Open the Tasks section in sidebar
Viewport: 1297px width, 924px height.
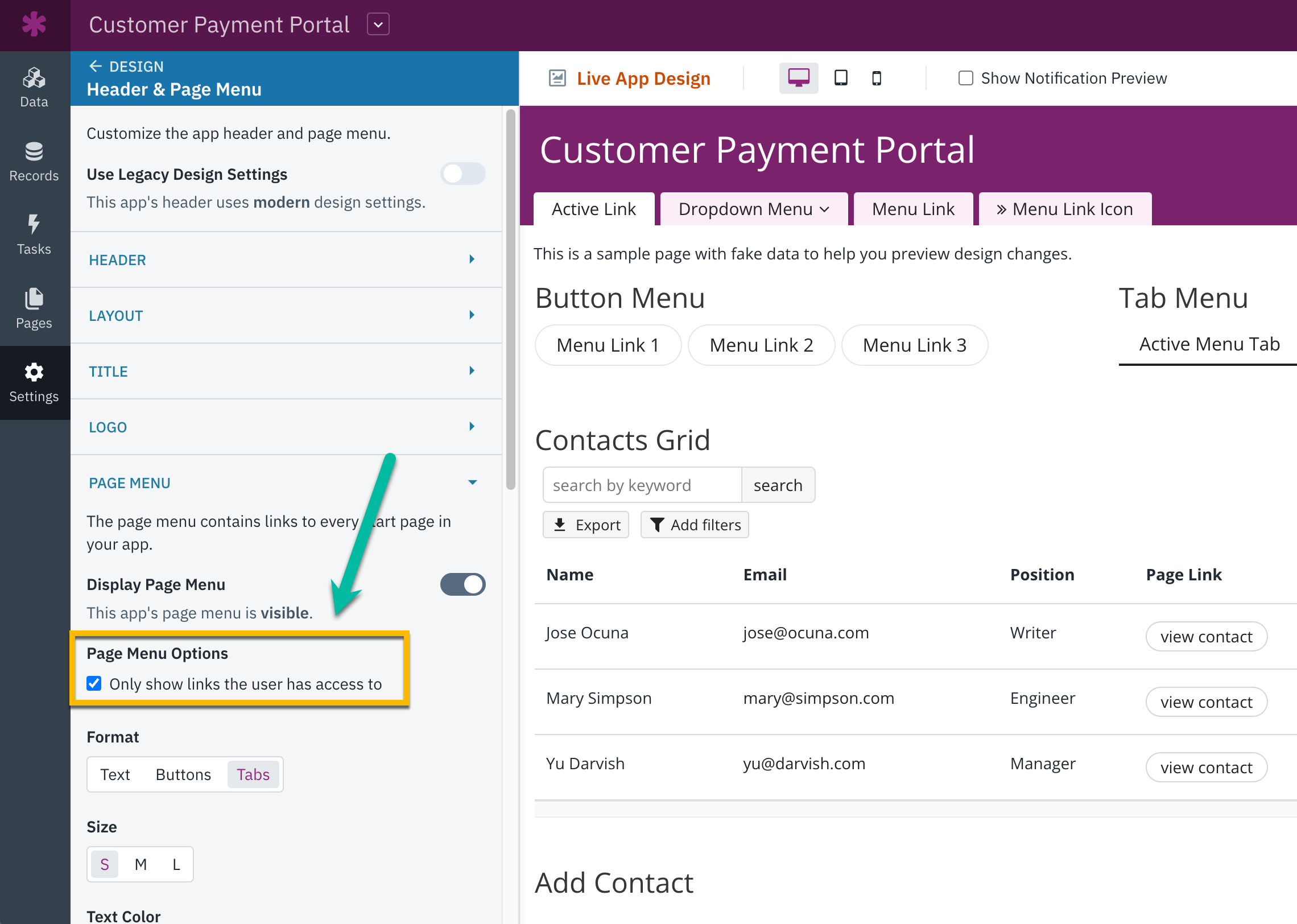tap(34, 236)
